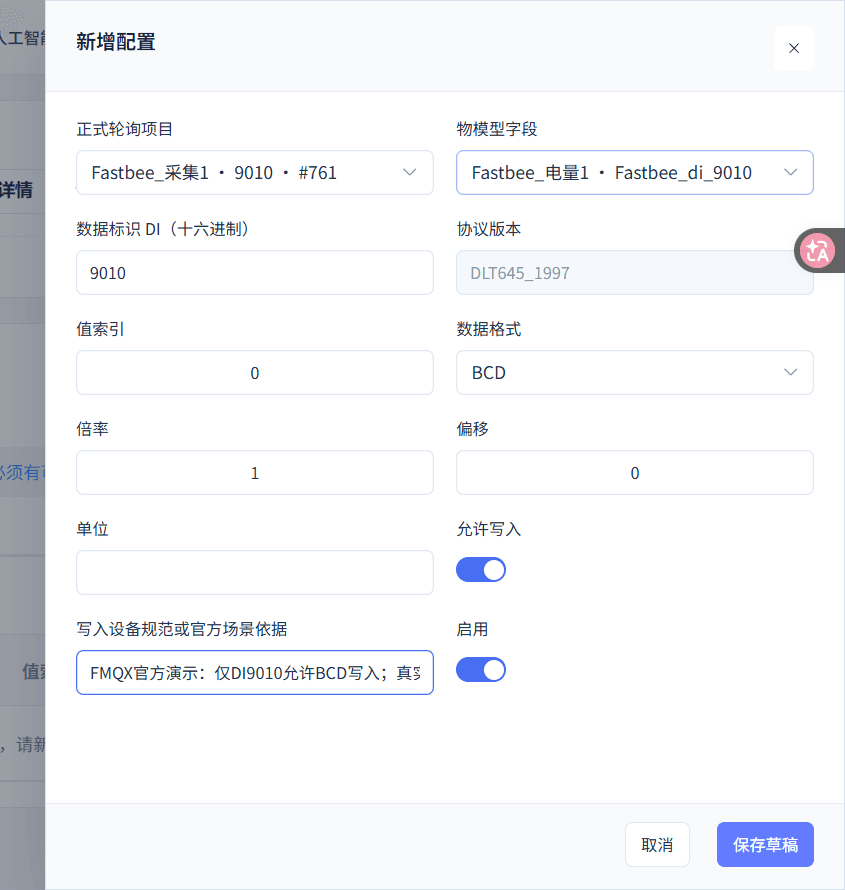Click the 新增配置 dialog title
This screenshot has width=845, height=890.
(116, 42)
